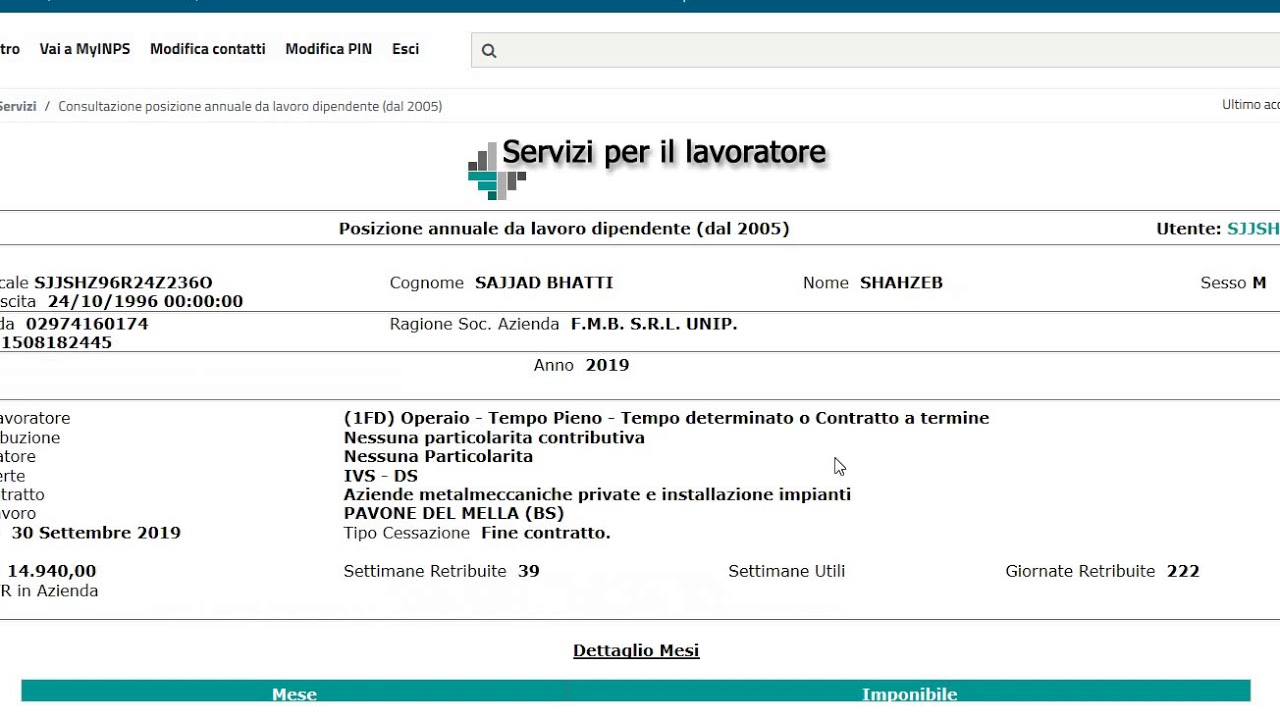This screenshot has width=1280, height=720.
Task: Click the Posizione annuale da lavoro dipendente title
Action: tap(564, 228)
